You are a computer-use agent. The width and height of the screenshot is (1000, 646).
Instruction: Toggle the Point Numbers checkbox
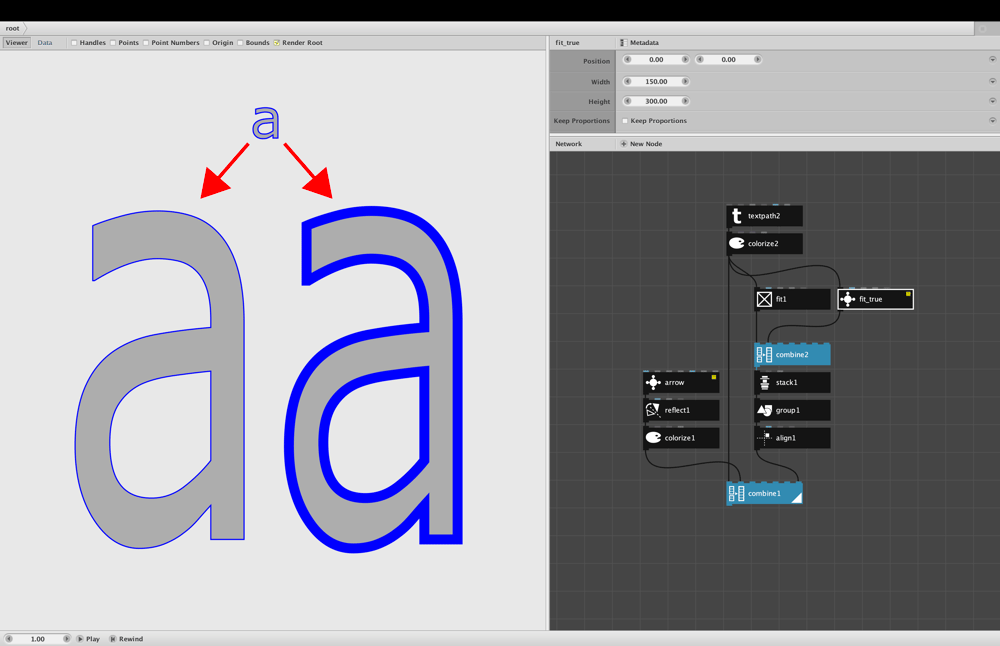(146, 43)
